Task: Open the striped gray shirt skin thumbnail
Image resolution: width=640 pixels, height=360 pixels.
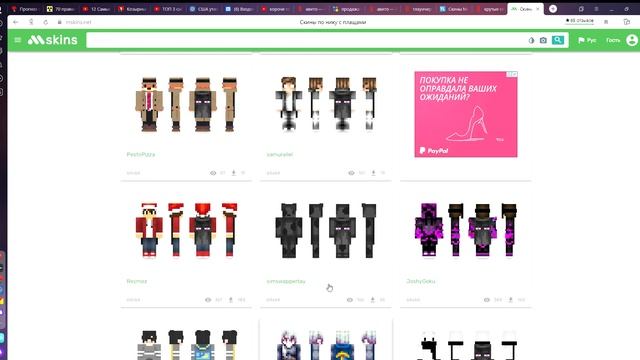Action: tap(186, 345)
